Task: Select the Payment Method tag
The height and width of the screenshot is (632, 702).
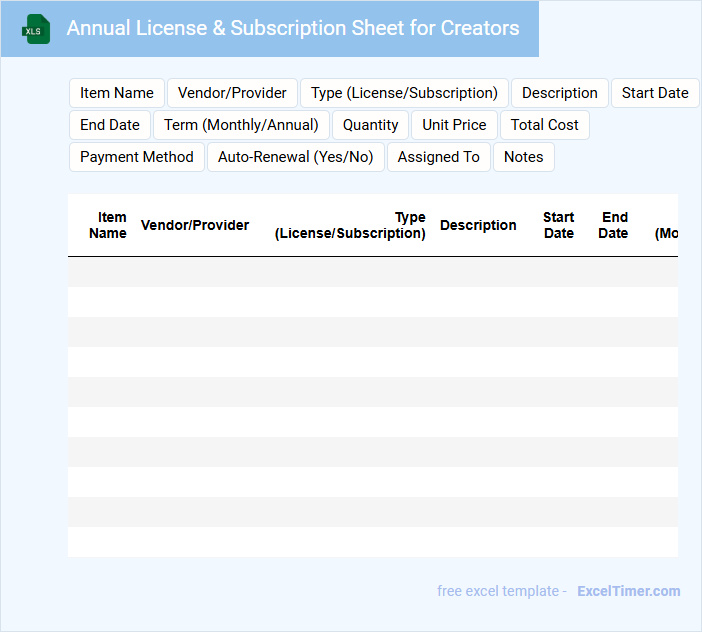Action: point(137,157)
